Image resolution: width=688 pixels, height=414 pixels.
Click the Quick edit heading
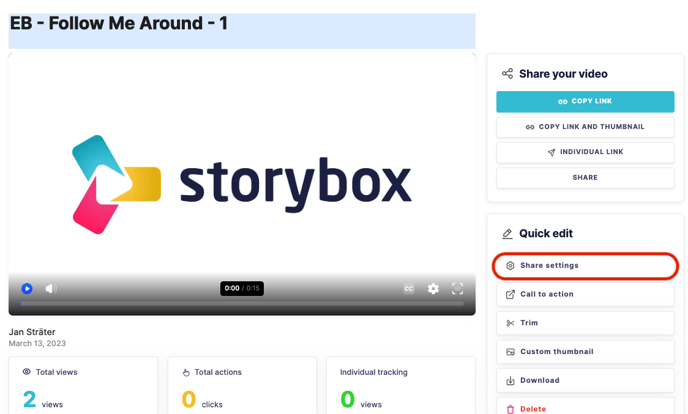pos(546,234)
